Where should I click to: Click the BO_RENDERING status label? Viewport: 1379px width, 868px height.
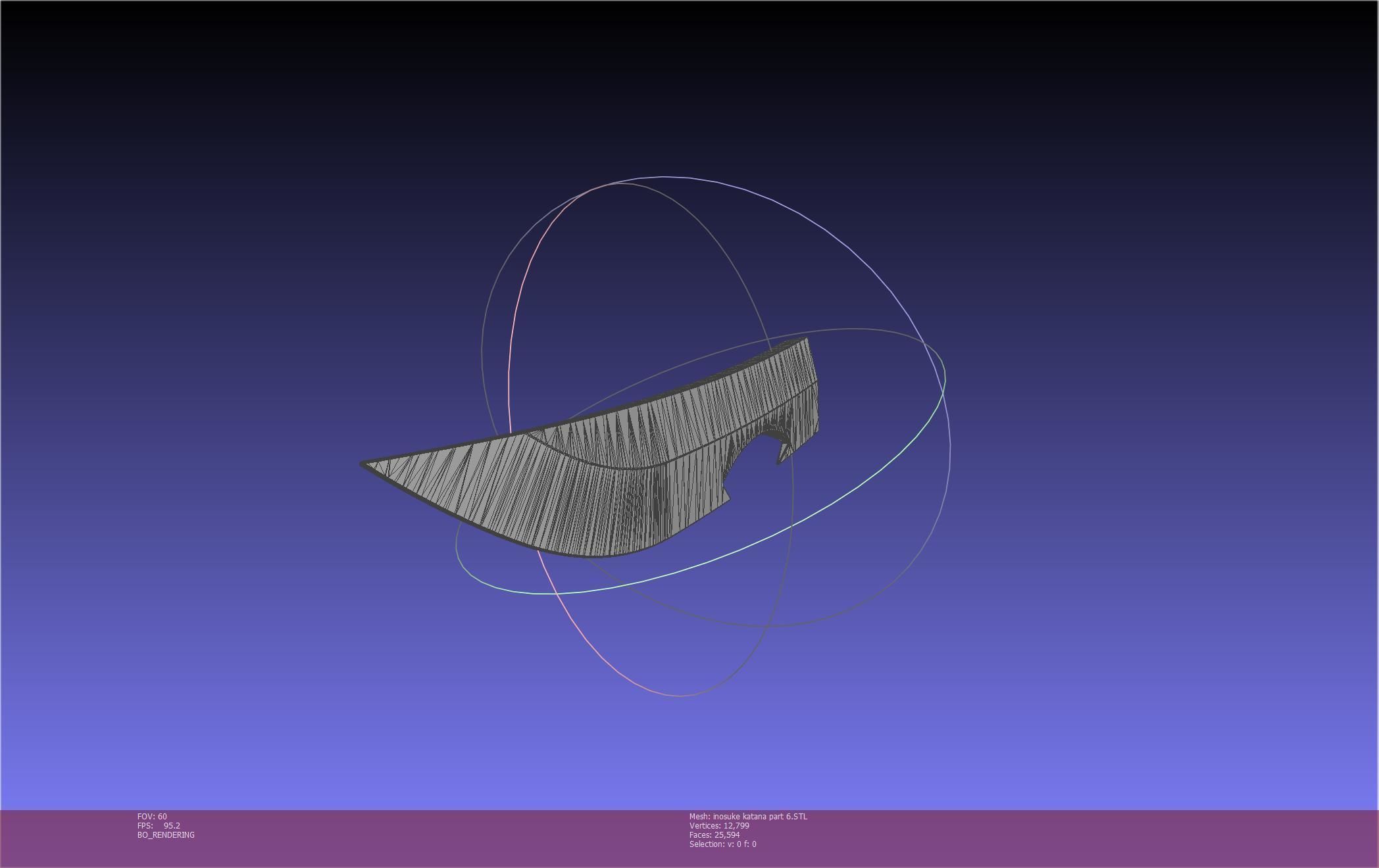166,835
